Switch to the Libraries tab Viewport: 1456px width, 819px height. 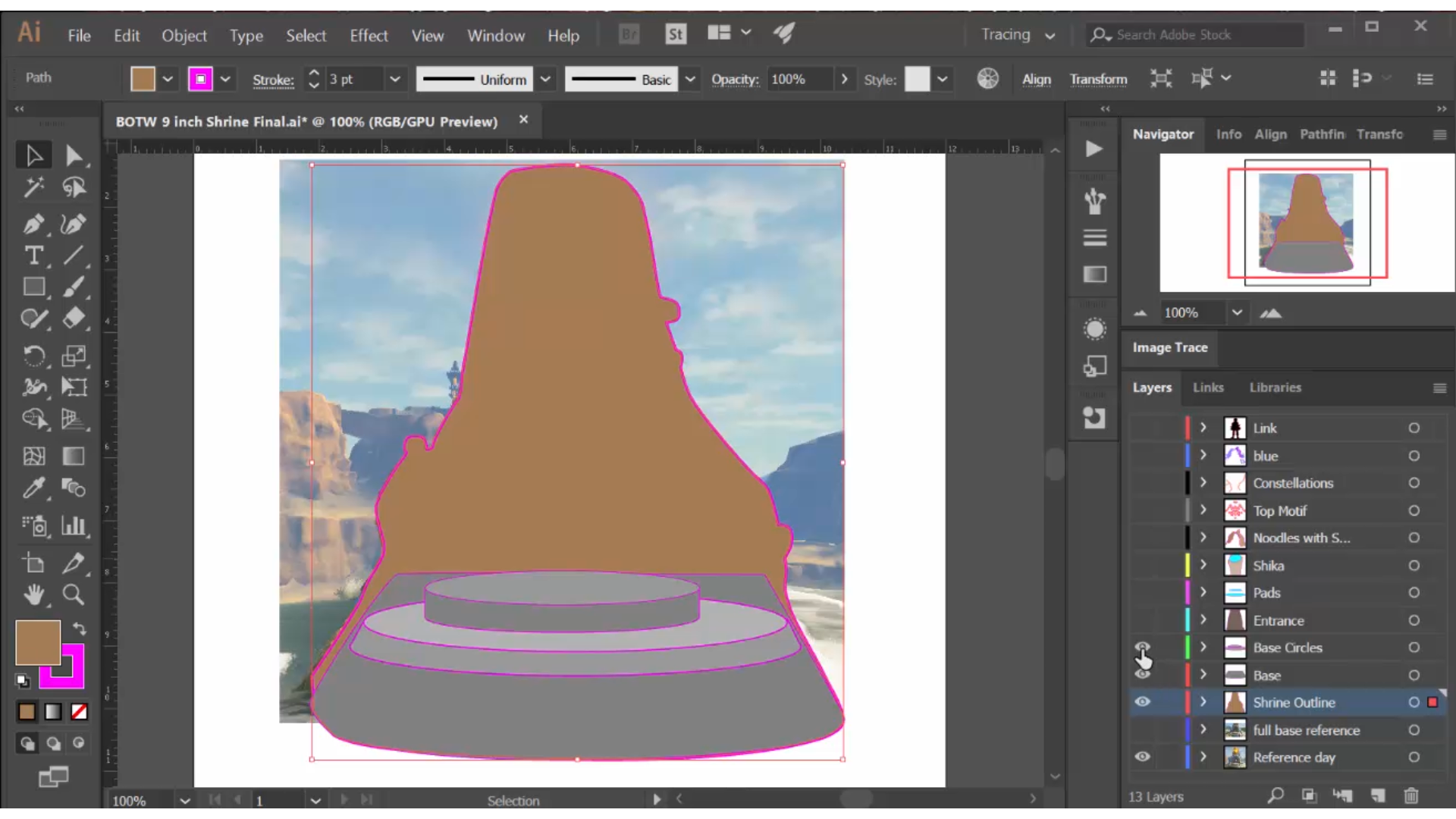point(1275,388)
